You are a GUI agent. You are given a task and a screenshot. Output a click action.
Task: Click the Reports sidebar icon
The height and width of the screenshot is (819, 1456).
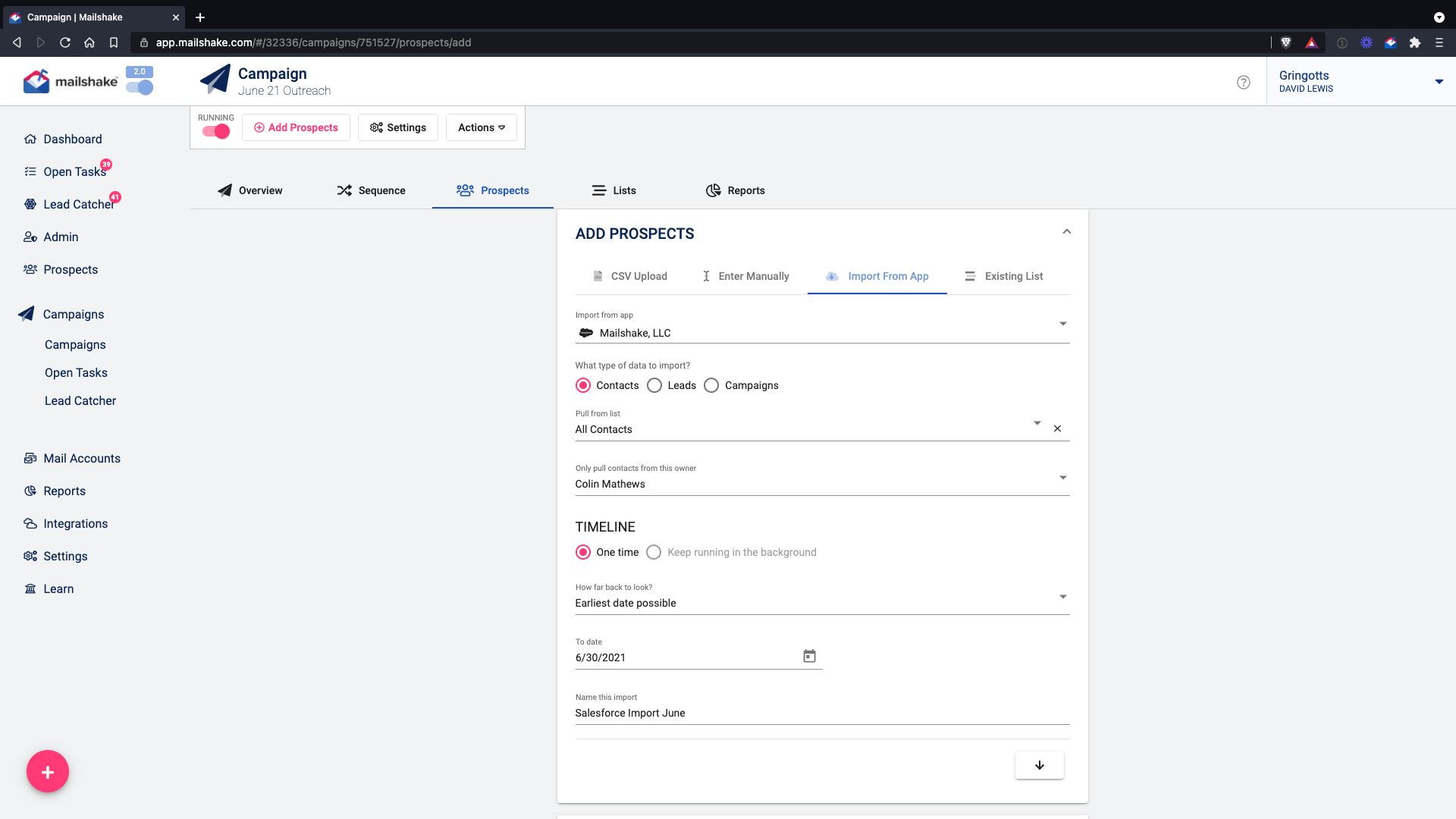[30, 491]
